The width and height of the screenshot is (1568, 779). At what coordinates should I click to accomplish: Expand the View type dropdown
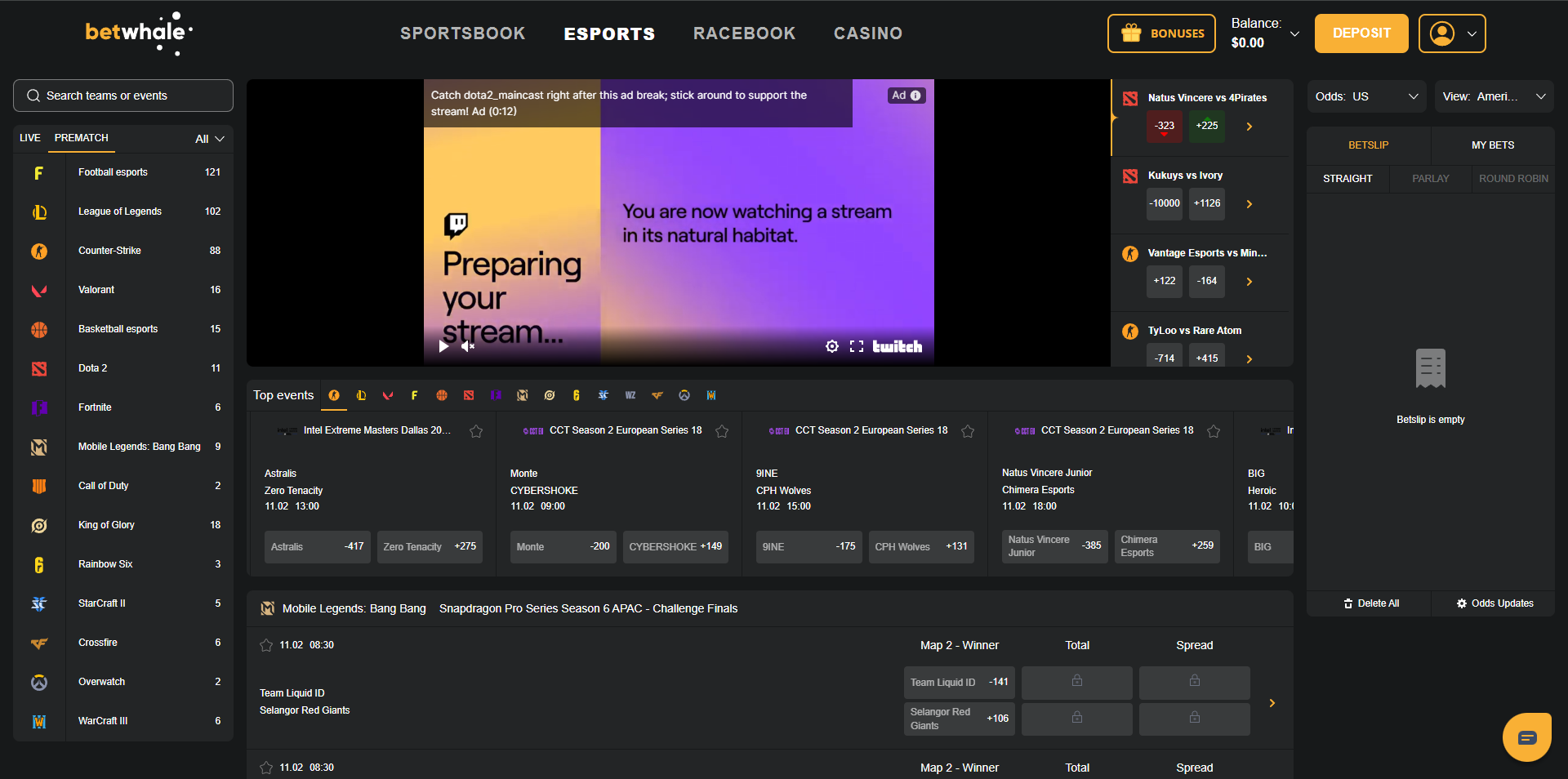click(1494, 96)
